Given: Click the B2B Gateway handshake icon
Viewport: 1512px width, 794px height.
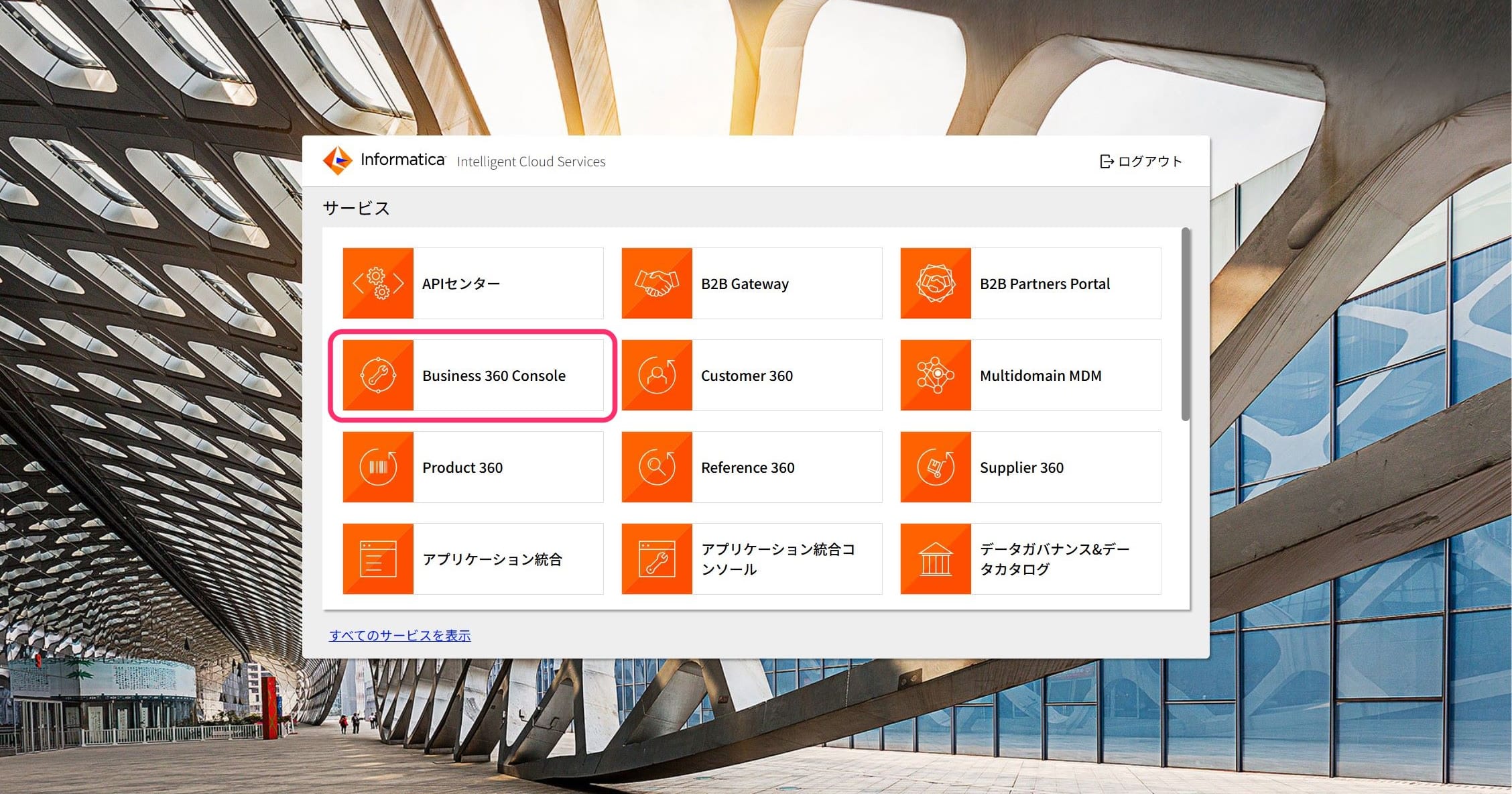Looking at the screenshot, I should tap(657, 283).
